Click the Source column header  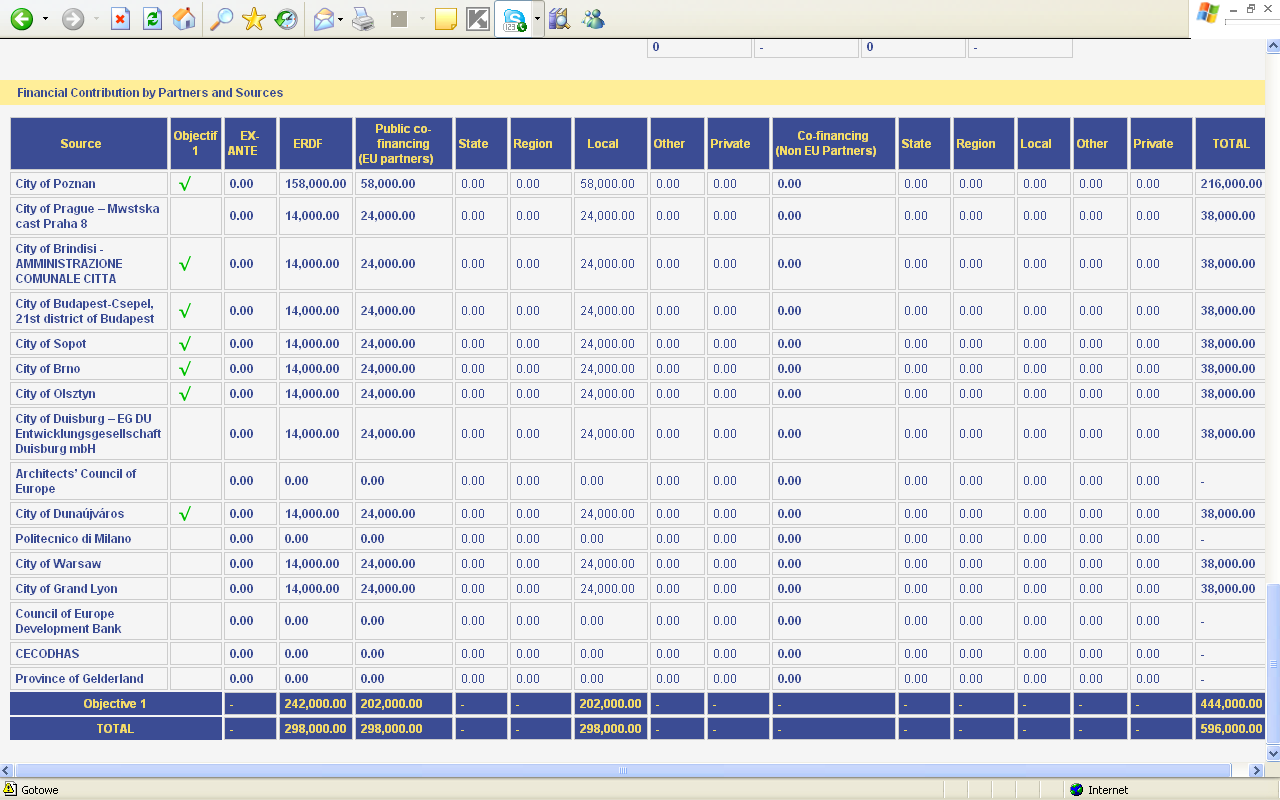89,144
